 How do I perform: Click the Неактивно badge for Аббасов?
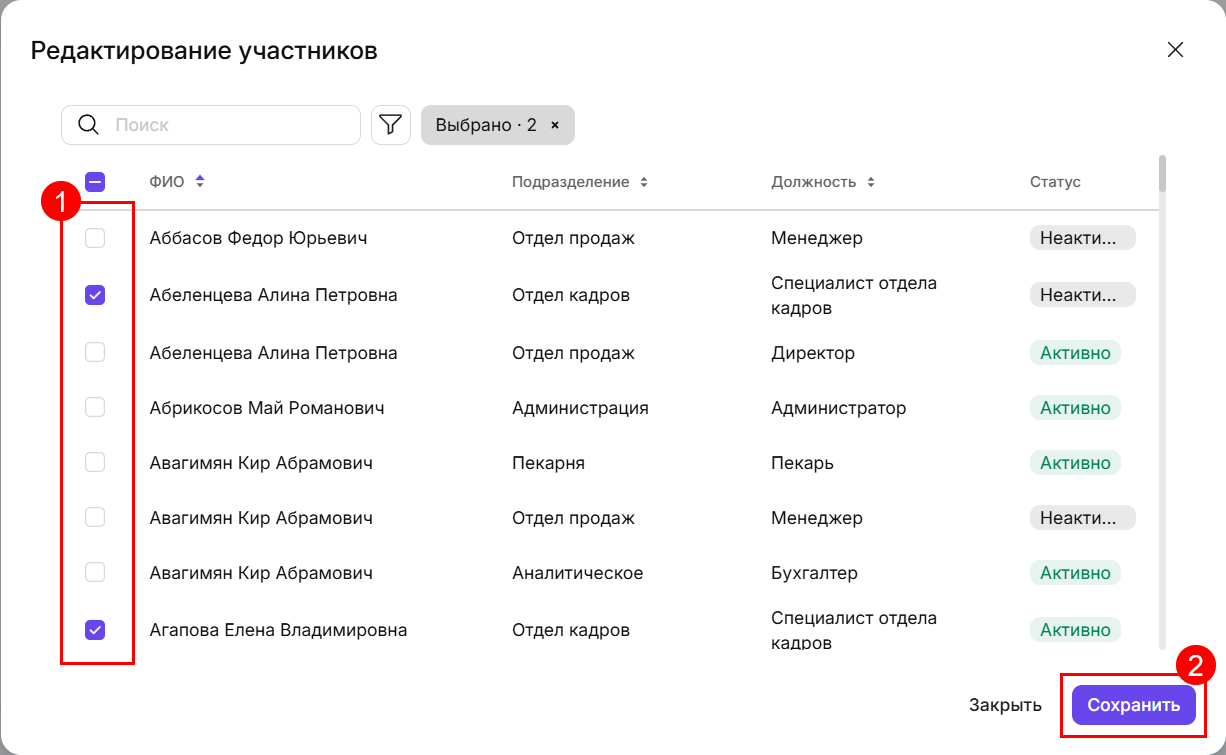click(x=1082, y=238)
